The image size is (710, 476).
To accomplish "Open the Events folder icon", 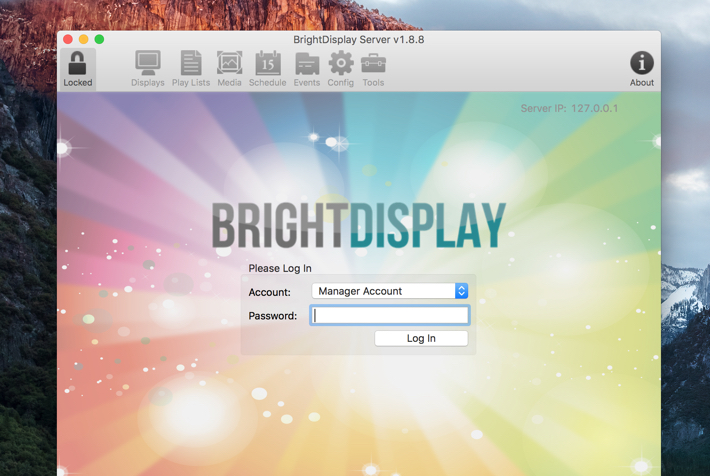I will tap(307, 63).
